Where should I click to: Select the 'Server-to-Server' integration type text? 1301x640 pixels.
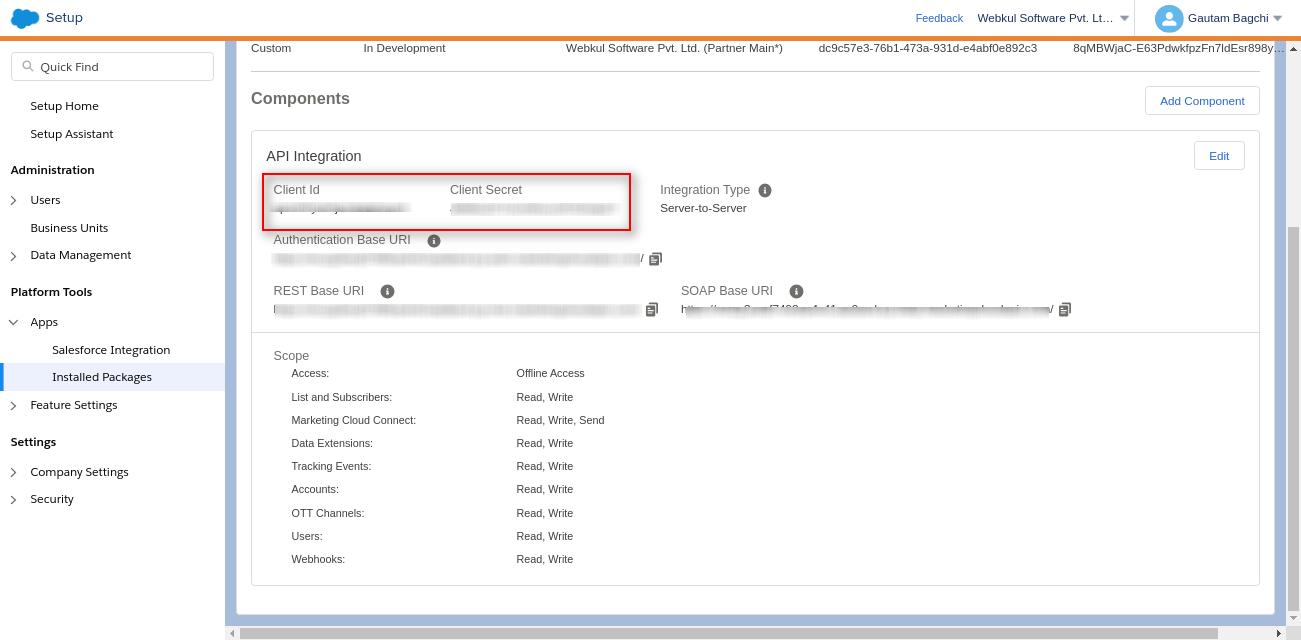pos(703,208)
